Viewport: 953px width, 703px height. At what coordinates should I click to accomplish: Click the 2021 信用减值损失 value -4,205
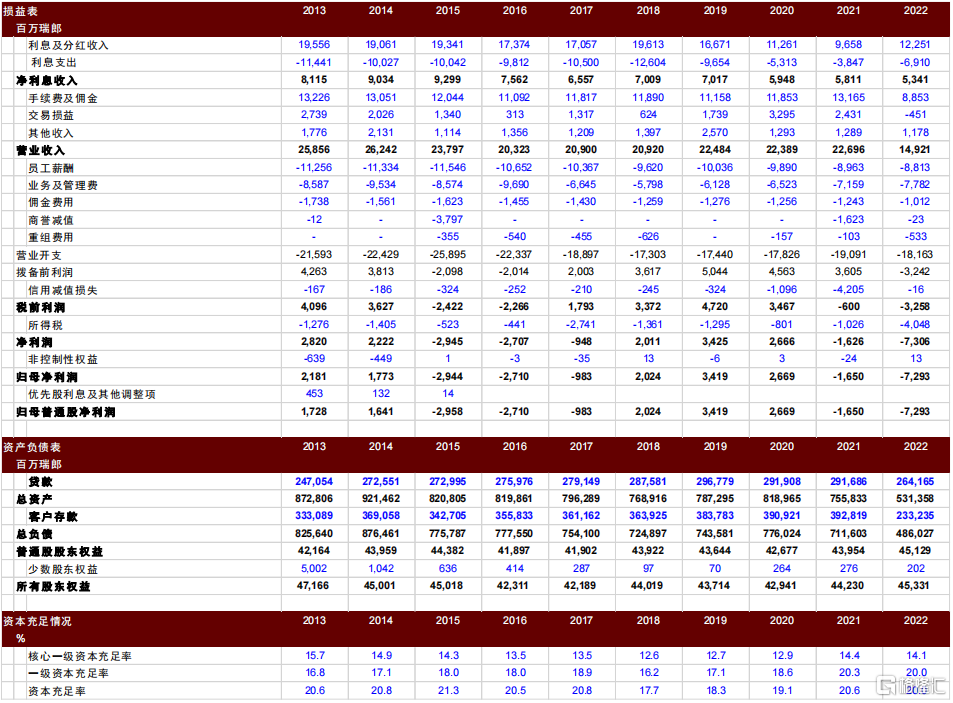(x=848, y=290)
